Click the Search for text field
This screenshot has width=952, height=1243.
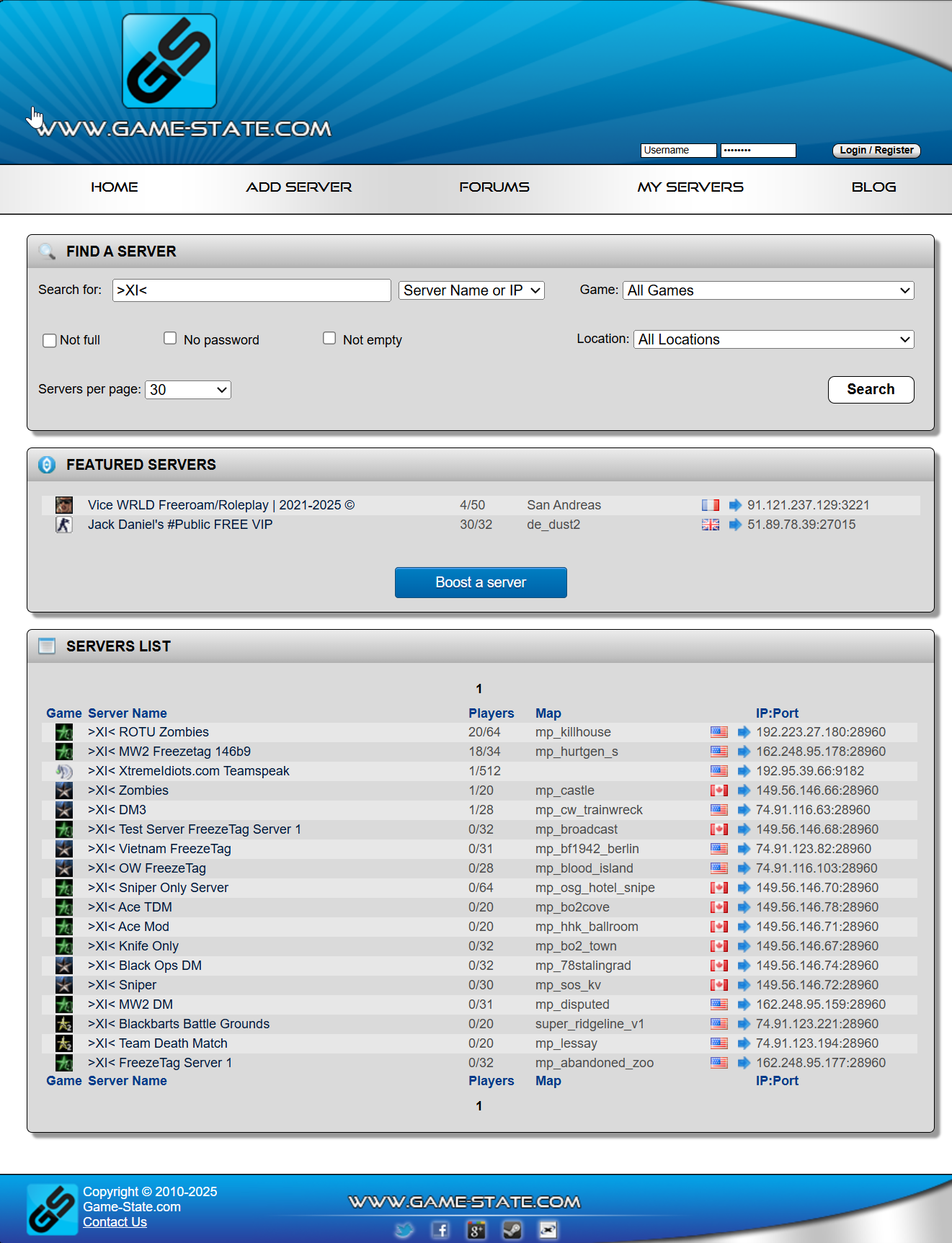tap(252, 290)
